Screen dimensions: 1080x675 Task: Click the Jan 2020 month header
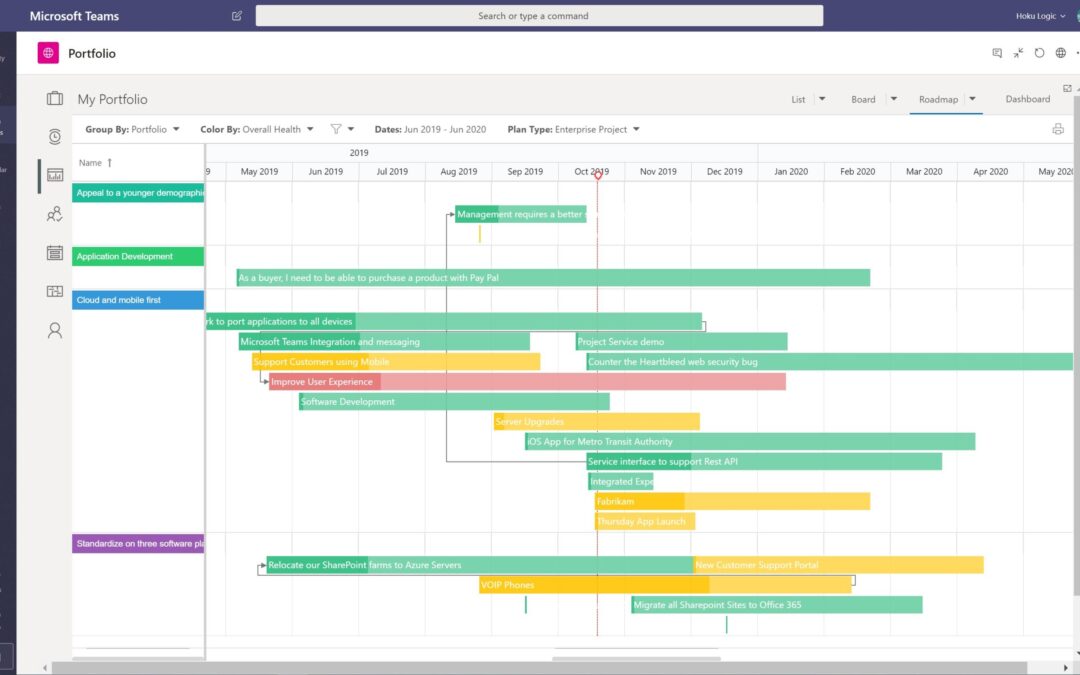click(791, 172)
